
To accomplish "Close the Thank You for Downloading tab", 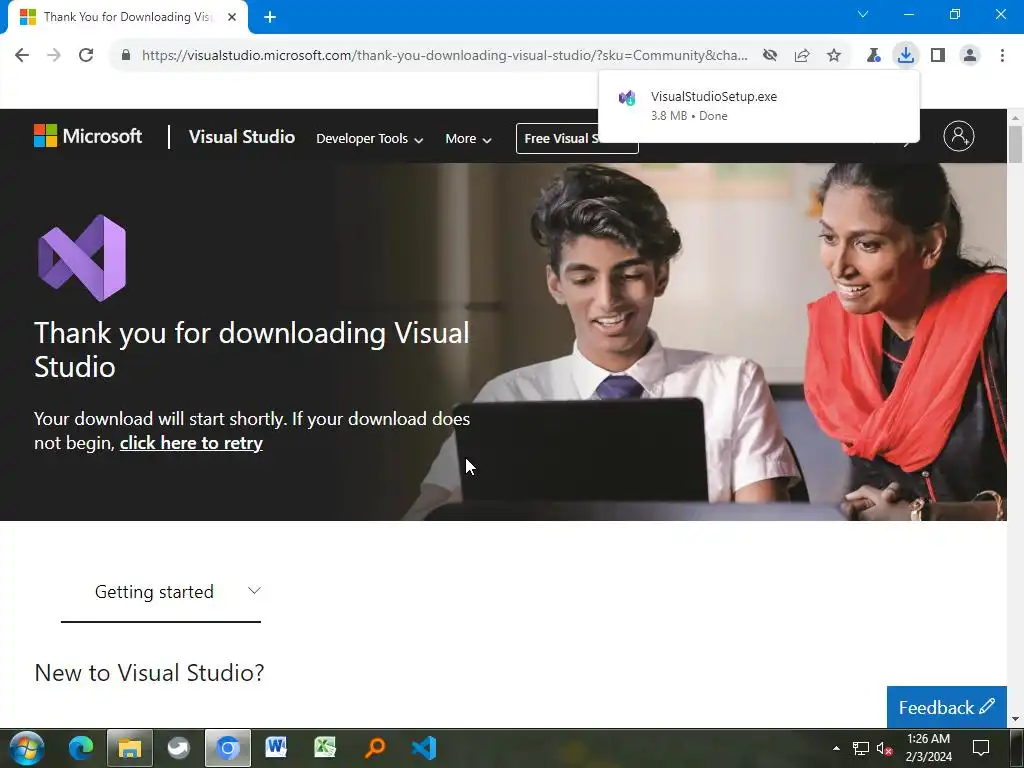I will [x=232, y=17].
